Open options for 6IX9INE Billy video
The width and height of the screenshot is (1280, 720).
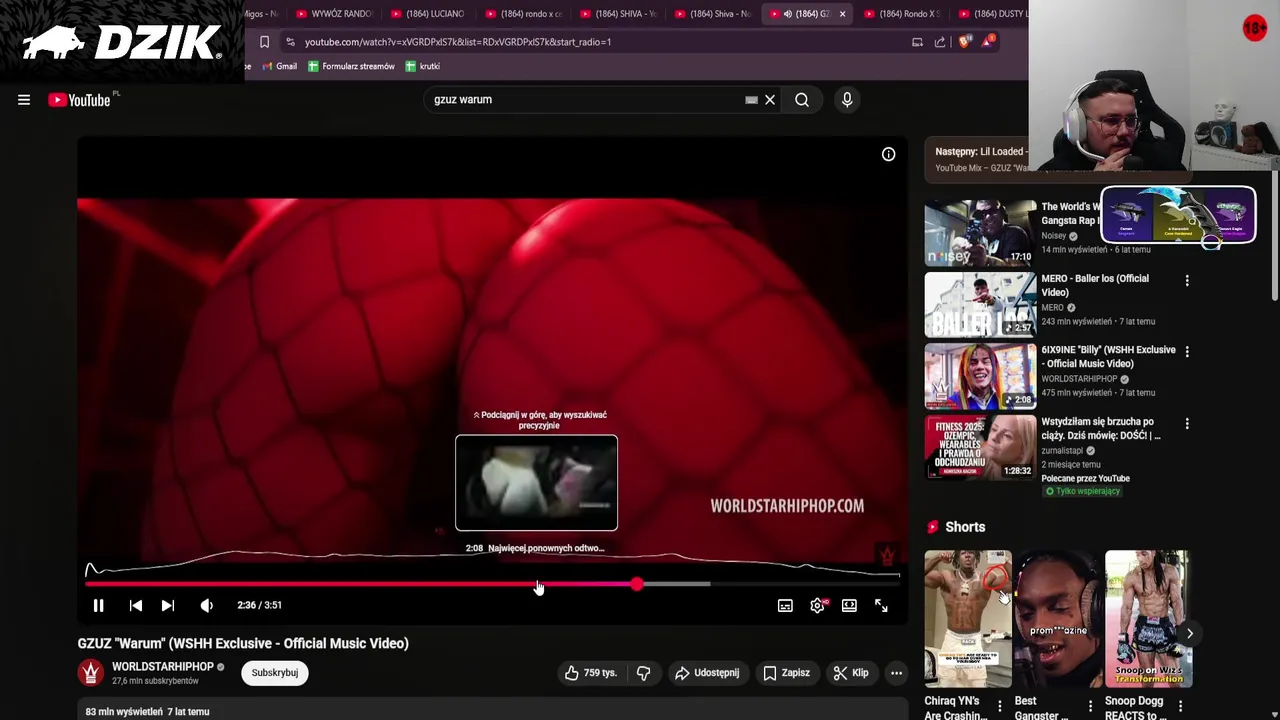tap(1187, 352)
